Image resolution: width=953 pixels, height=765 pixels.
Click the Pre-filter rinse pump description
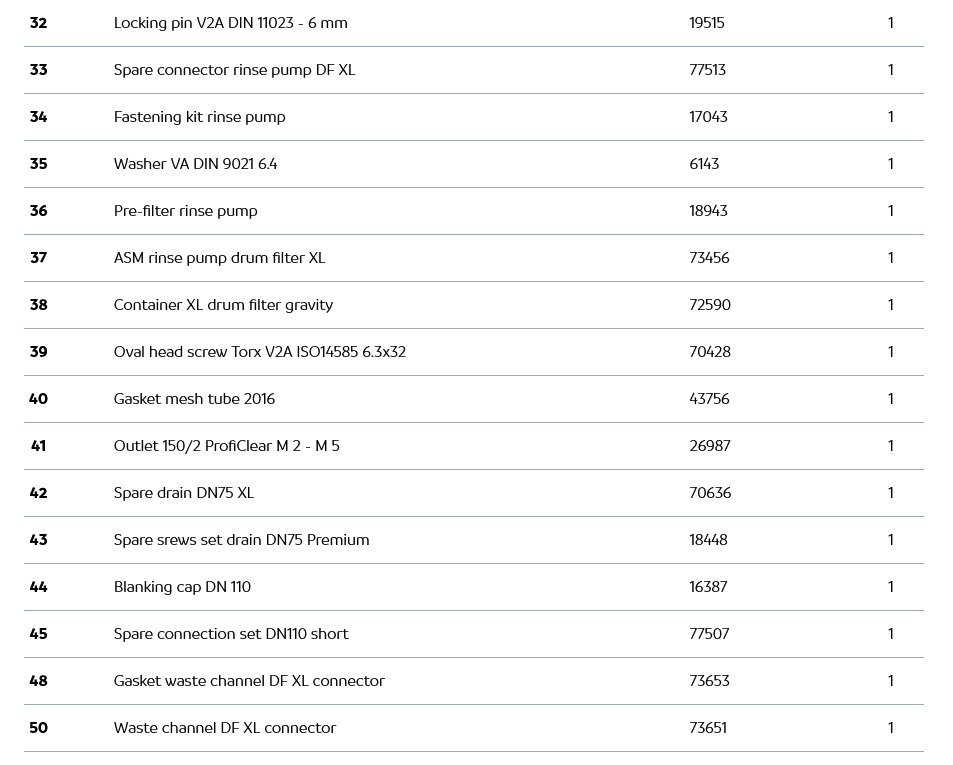pos(185,211)
